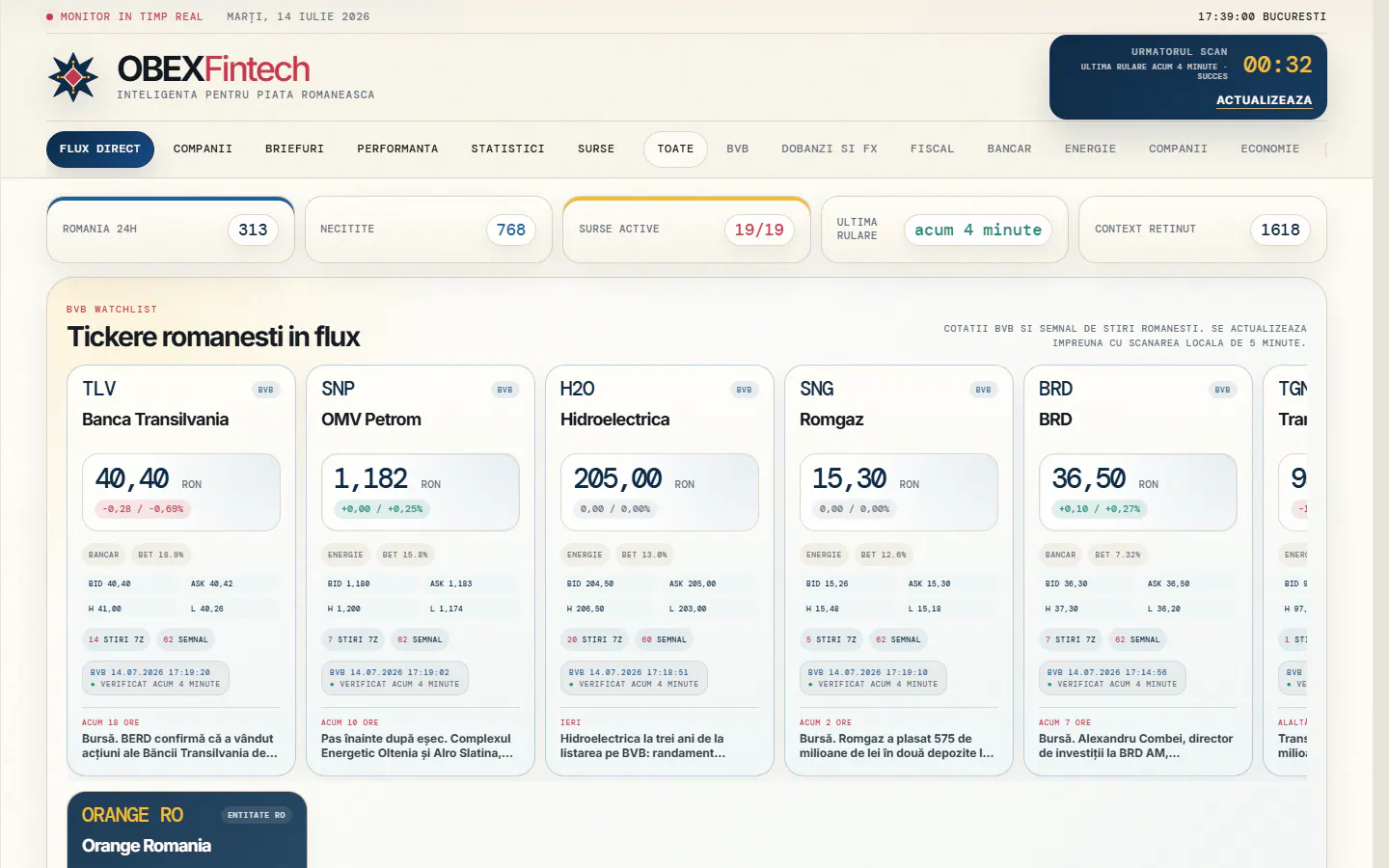Open the SNP OMV Petrom ticker title
Image resolution: width=1389 pixels, height=868 pixels.
point(371,420)
